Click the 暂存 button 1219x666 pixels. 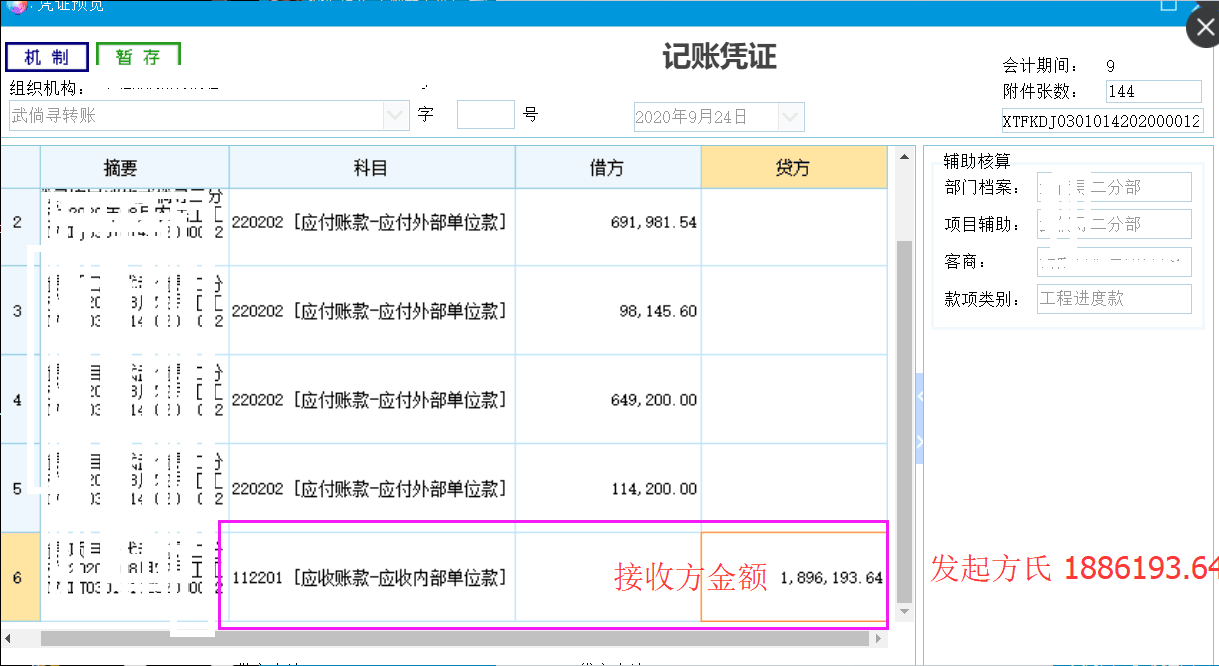138,57
